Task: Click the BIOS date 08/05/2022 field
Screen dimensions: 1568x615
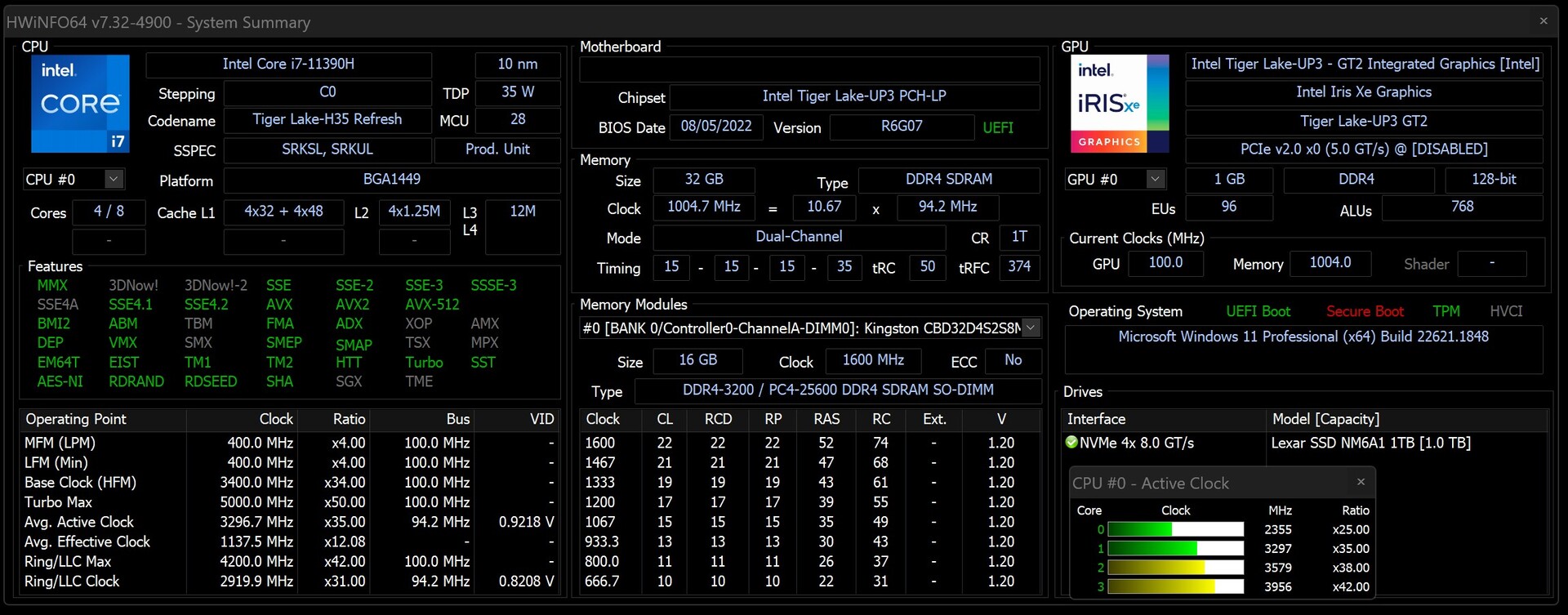Action: coord(716,127)
